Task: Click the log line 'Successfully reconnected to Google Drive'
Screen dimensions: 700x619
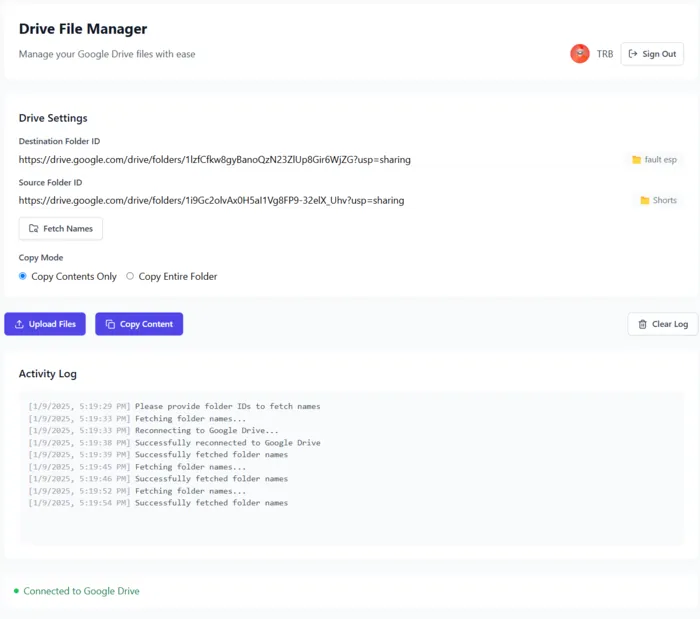Action: [175, 443]
